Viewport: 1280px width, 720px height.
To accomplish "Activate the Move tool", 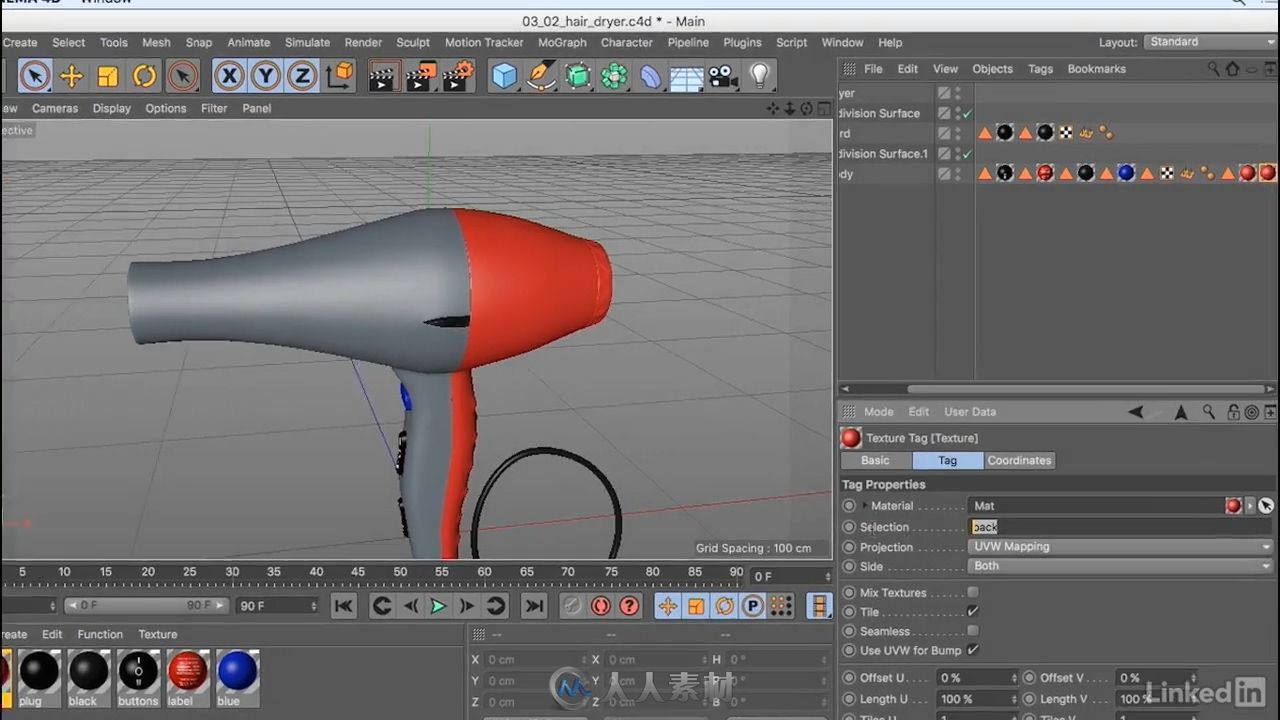I will point(71,75).
